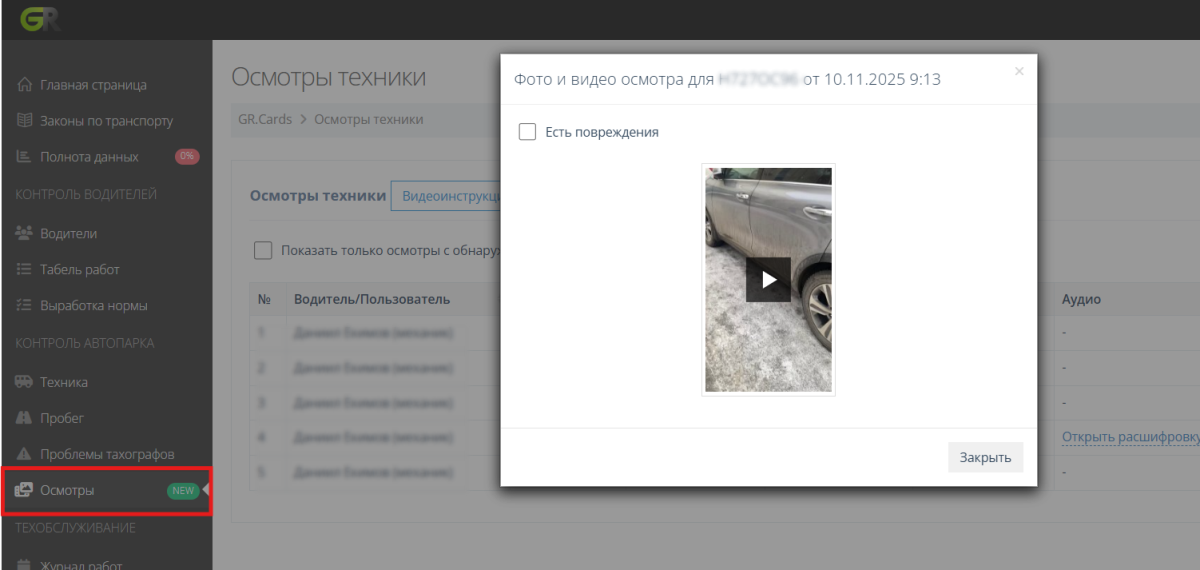Click the book icon for Законы по транспорту
The image size is (1200, 570).
[x=25, y=121]
